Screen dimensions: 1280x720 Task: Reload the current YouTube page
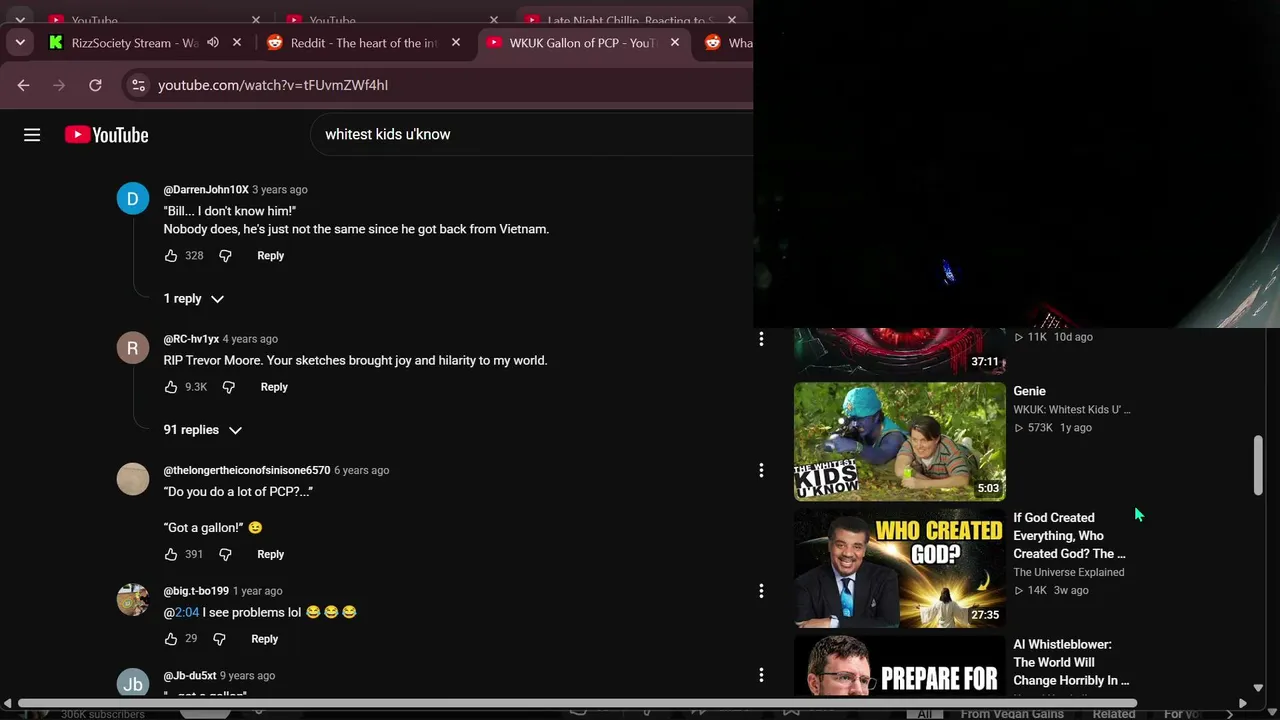[95, 85]
